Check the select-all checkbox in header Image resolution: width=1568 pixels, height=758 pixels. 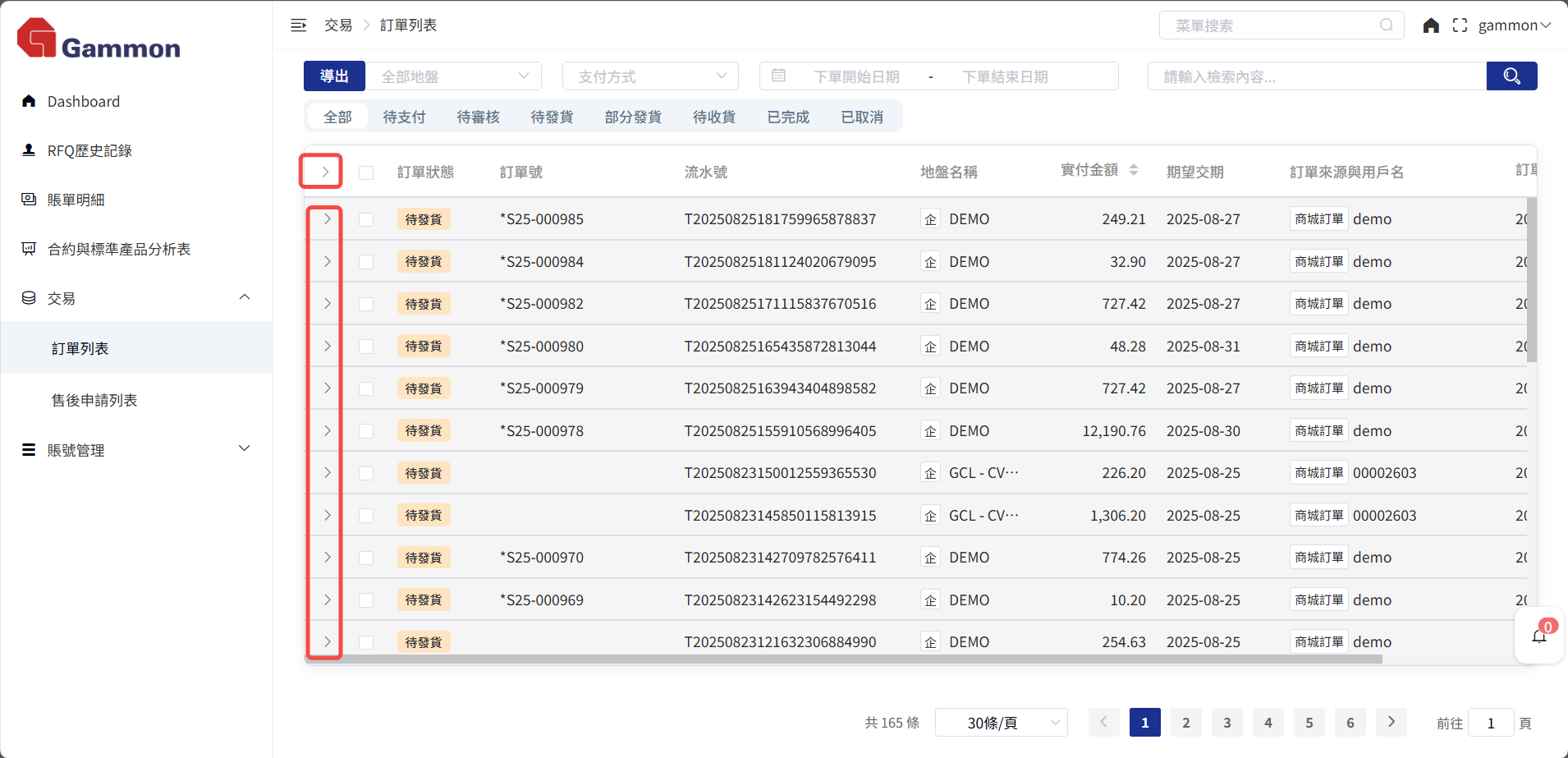point(366,172)
